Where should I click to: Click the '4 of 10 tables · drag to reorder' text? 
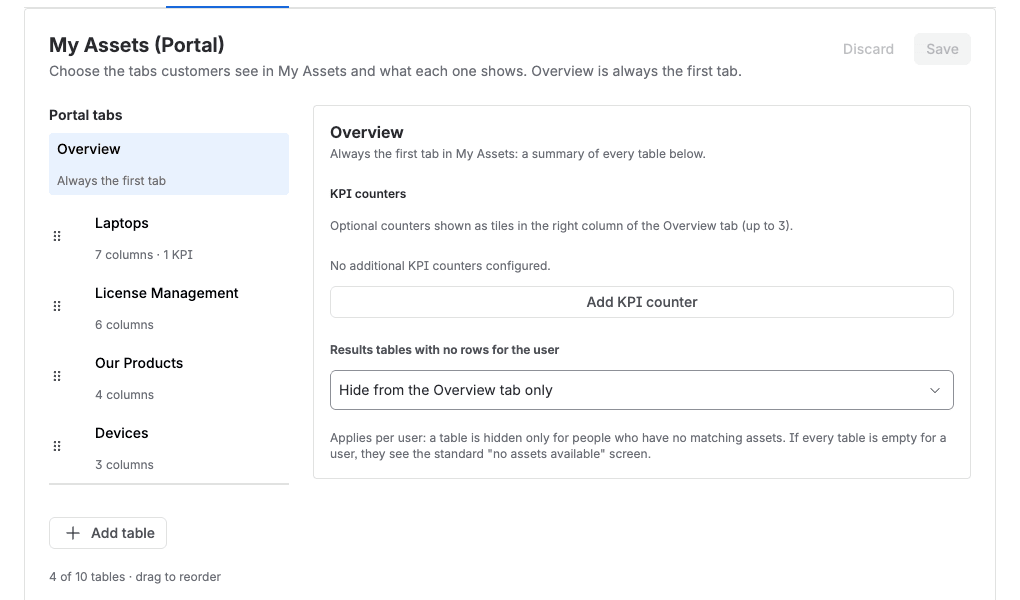tap(135, 577)
